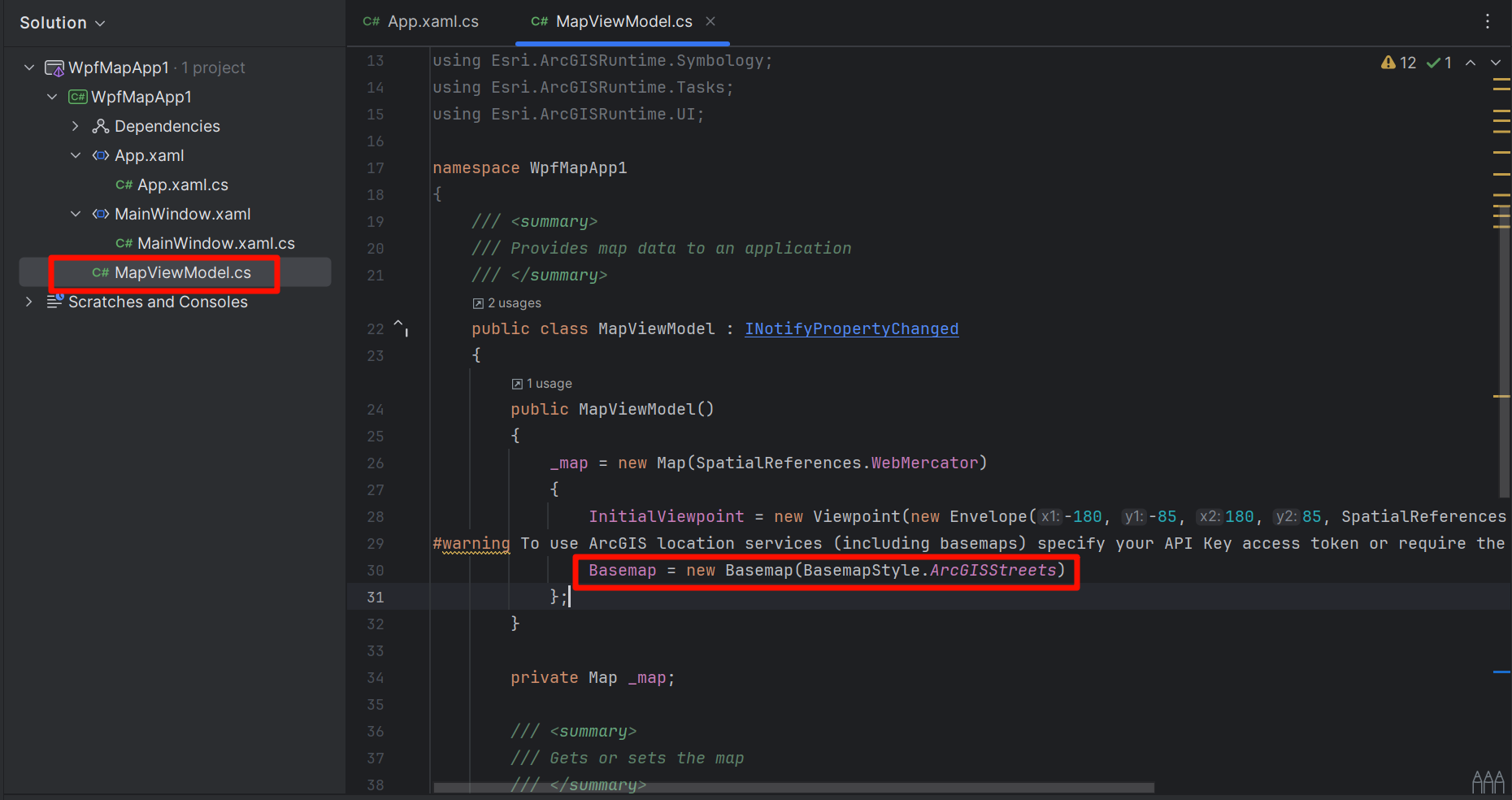1512x800 pixels.
Task: Click the y1: inlay hint on line 28
Action: pos(1134,516)
